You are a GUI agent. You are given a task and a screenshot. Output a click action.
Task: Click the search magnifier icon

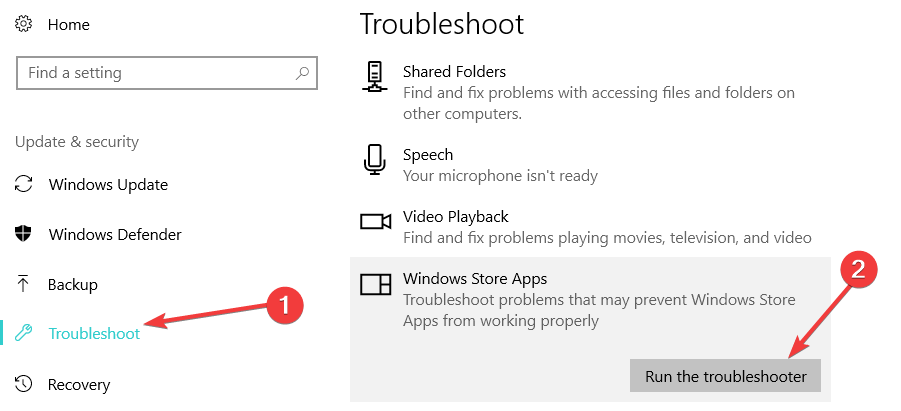click(x=302, y=73)
